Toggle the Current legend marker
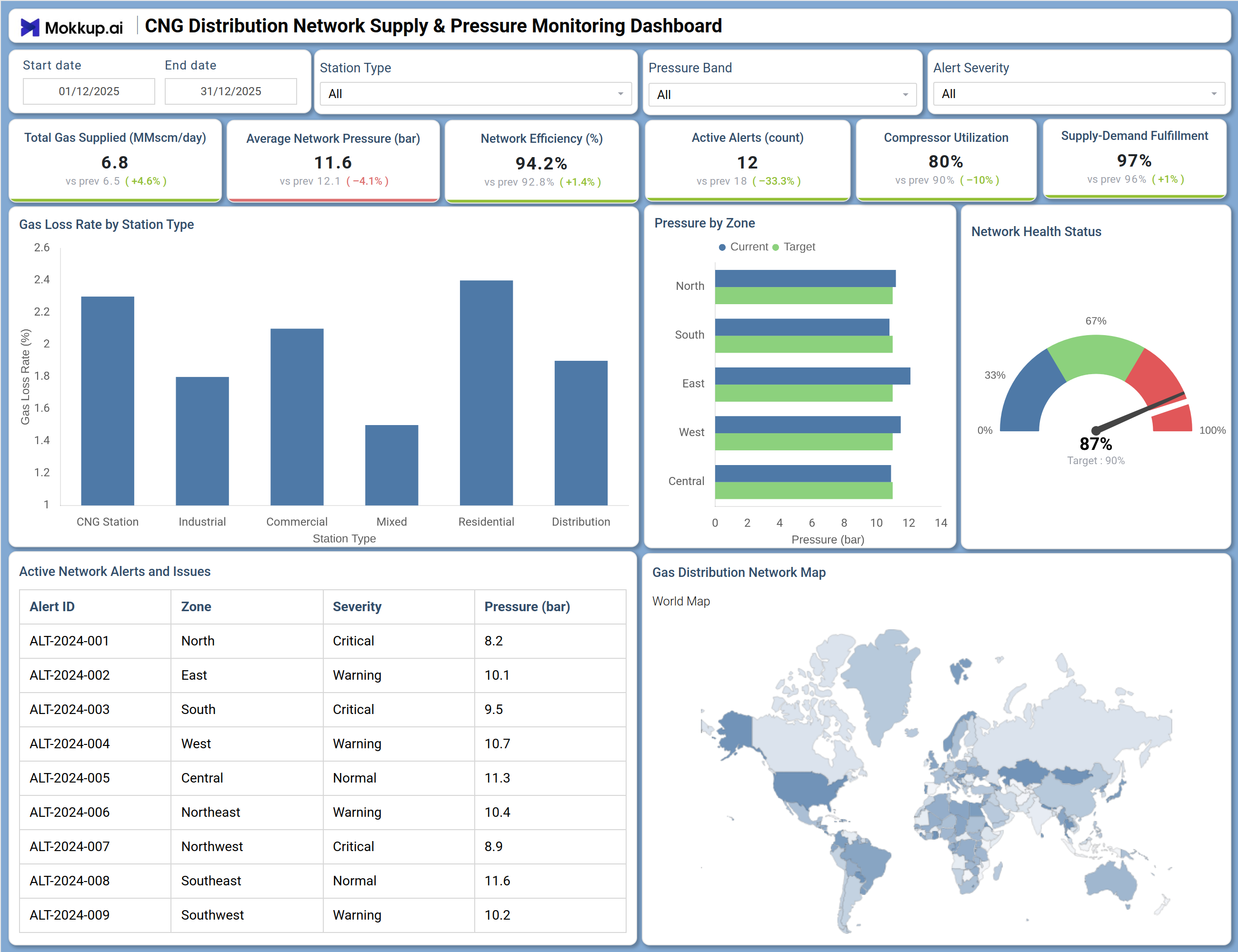Viewport: 1238px width, 952px height. point(722,247)
